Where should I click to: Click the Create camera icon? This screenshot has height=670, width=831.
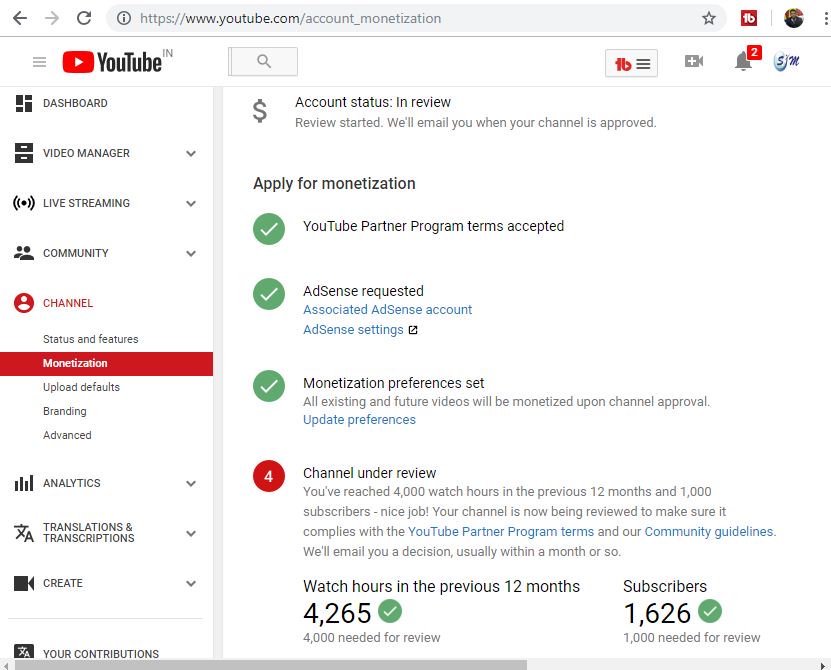(24, 583)
